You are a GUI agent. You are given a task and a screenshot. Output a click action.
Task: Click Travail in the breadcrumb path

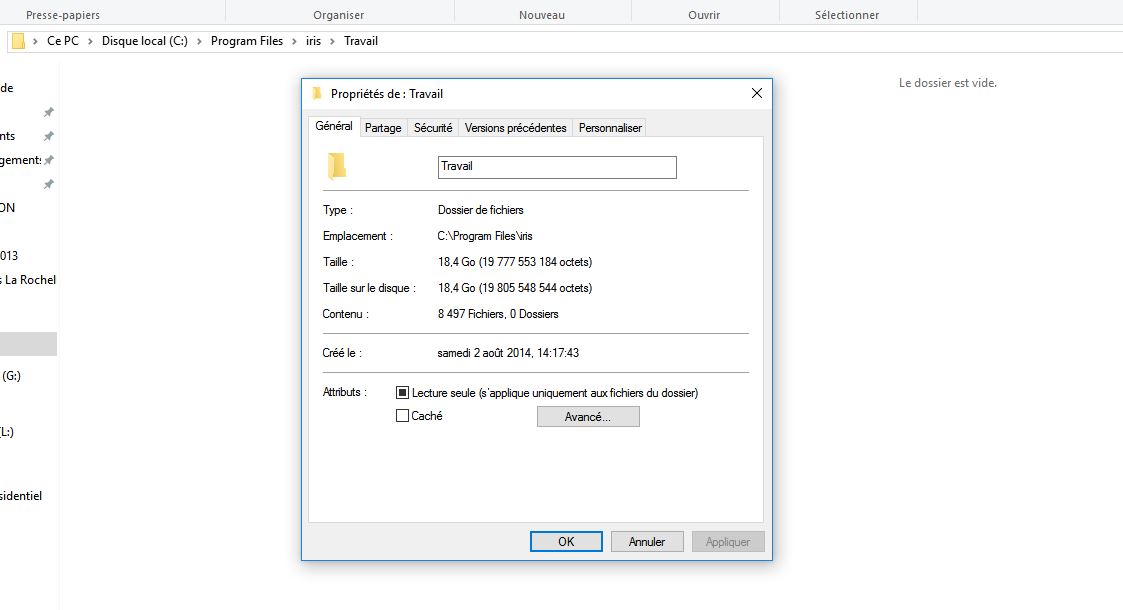click(x=361, y=41)
